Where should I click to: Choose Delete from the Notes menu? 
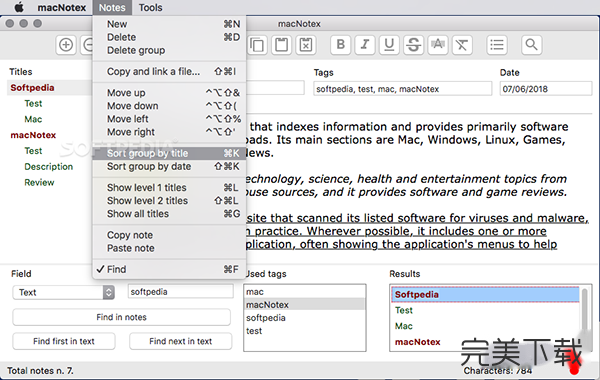(x=169, y=37)
